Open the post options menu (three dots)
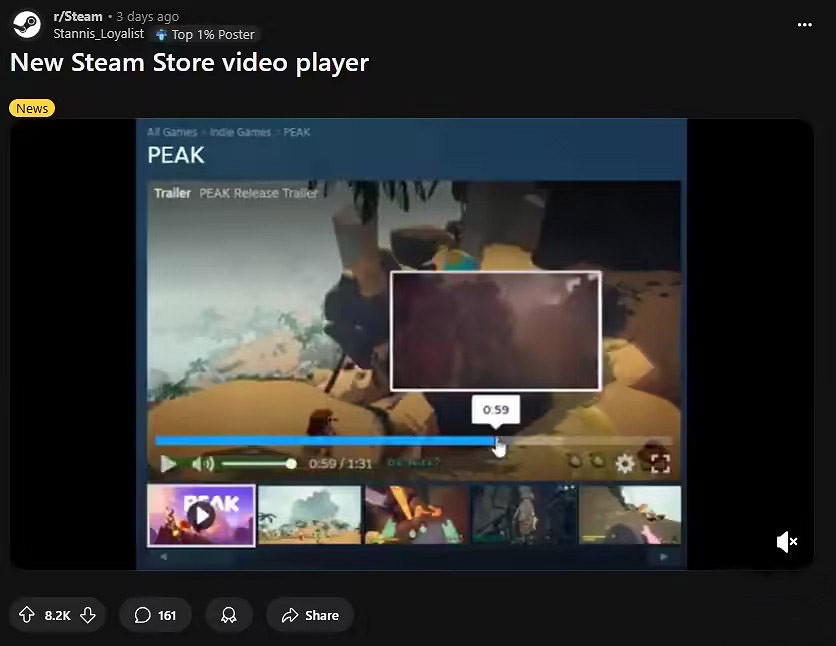Viewport: 836px width, 646px height. tap(807, 24)
